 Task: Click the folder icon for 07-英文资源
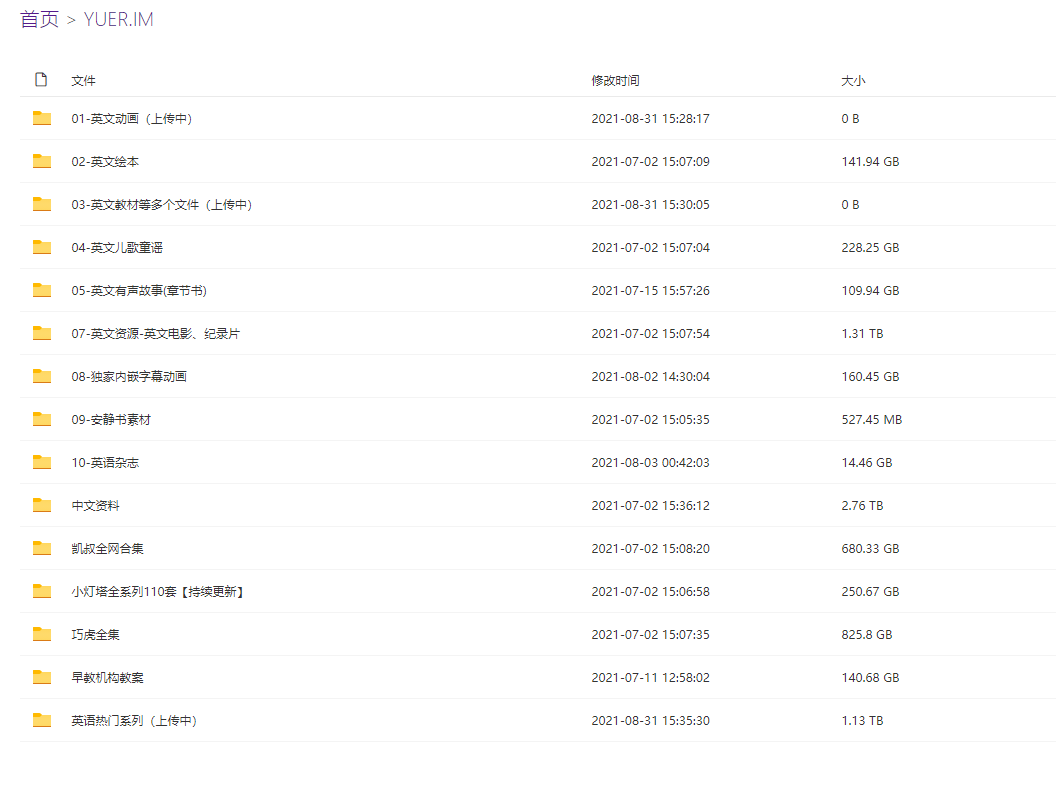[x=42, y=333]
